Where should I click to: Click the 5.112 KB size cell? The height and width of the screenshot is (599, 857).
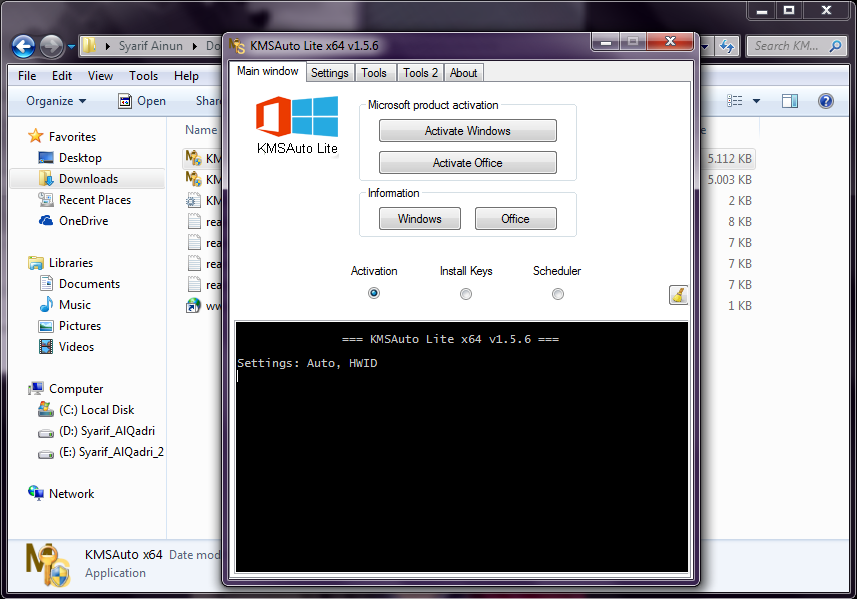(x=729, y=158)
